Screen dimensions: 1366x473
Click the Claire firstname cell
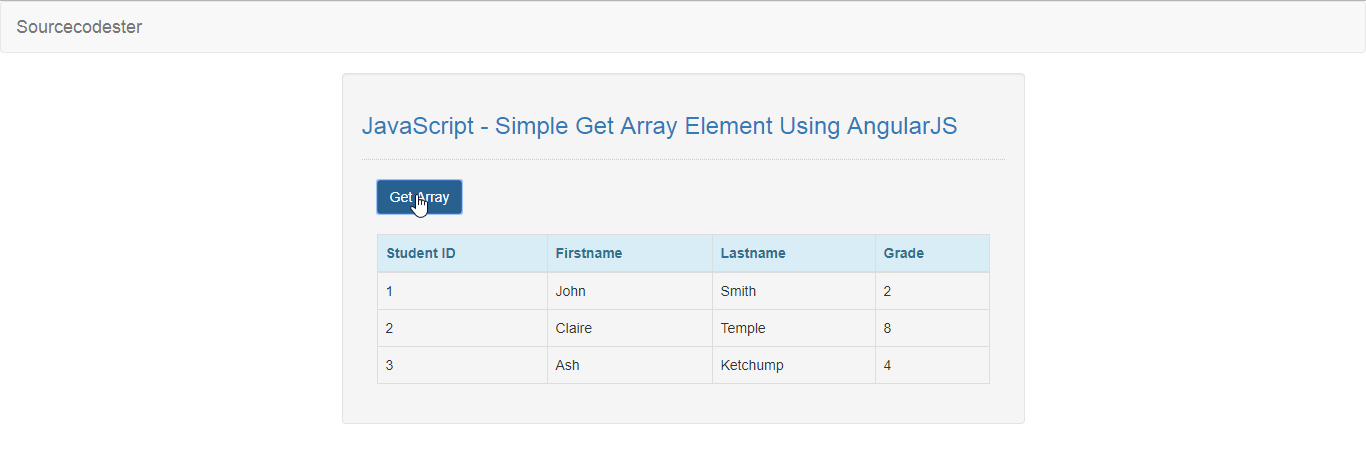pos(630,328)
